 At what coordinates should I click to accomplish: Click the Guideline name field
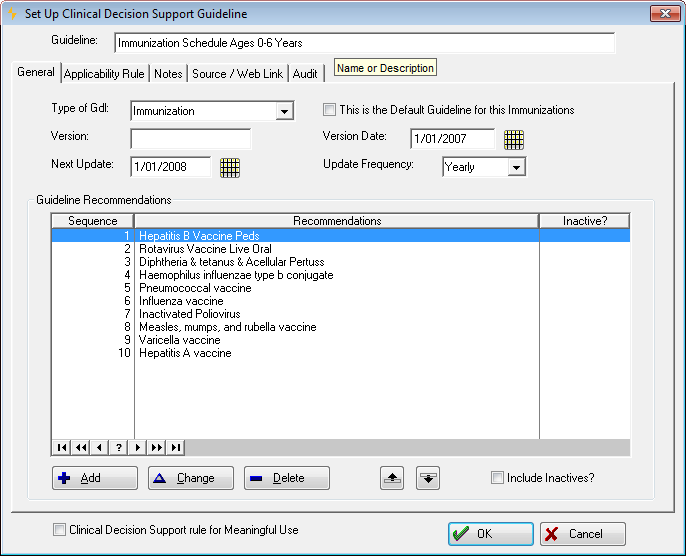(365, 43)
